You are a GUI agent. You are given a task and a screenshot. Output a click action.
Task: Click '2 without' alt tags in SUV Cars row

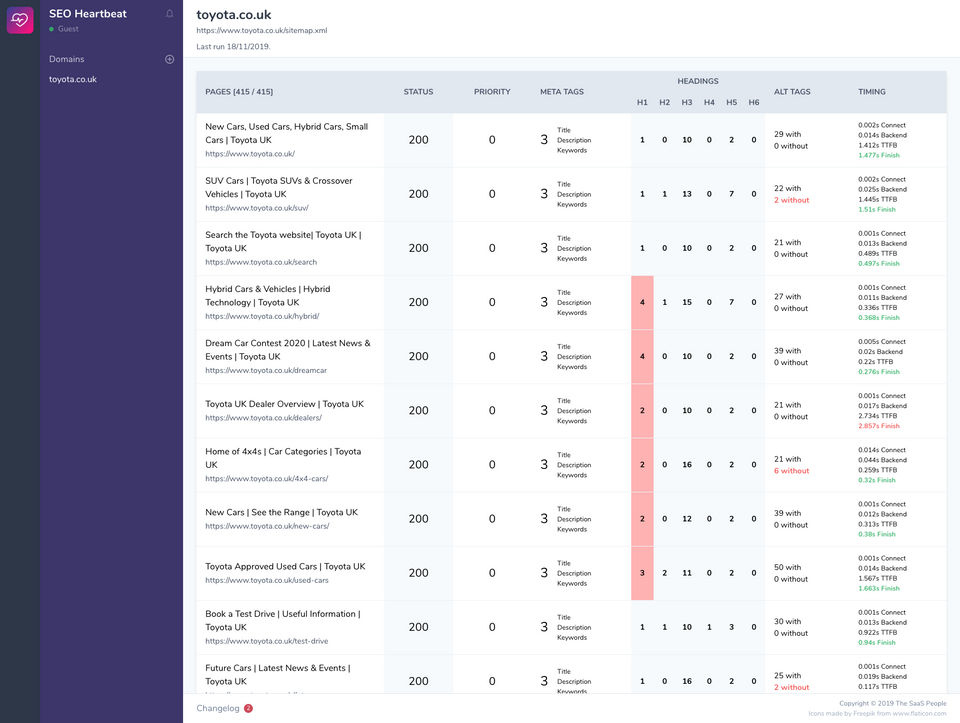click(x=791, y=200)
